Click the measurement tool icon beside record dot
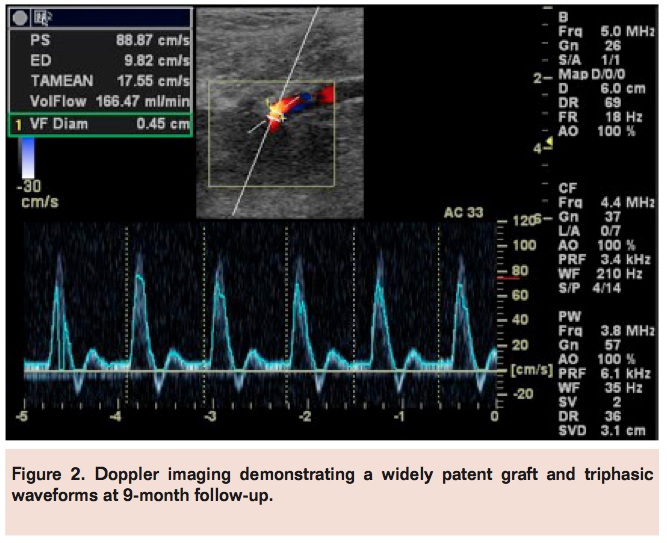 42,17
